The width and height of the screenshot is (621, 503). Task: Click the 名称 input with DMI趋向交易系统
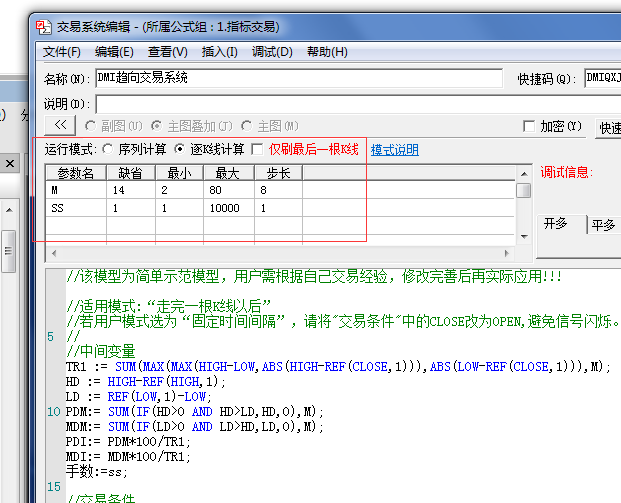pos(298,78)
